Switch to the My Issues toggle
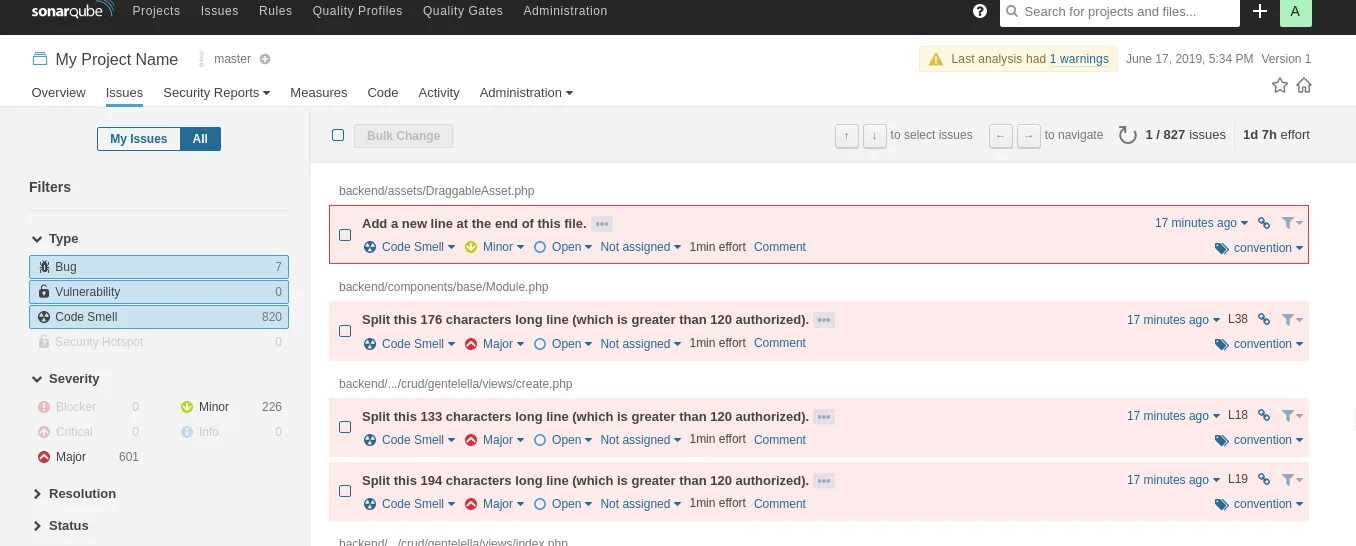 click(139, 139)
